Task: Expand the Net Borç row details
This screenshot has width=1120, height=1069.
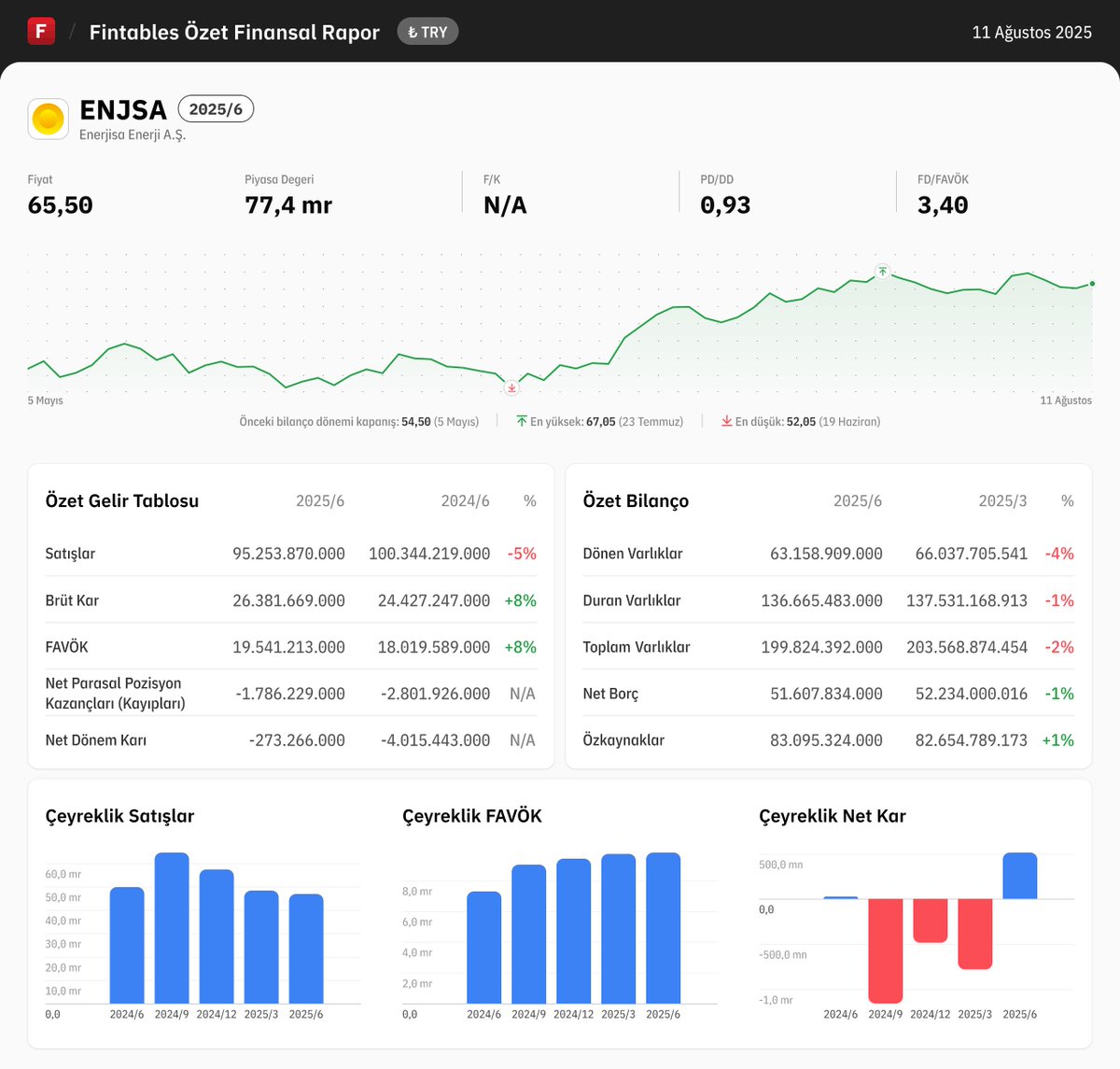Action: tap(611, 694)
